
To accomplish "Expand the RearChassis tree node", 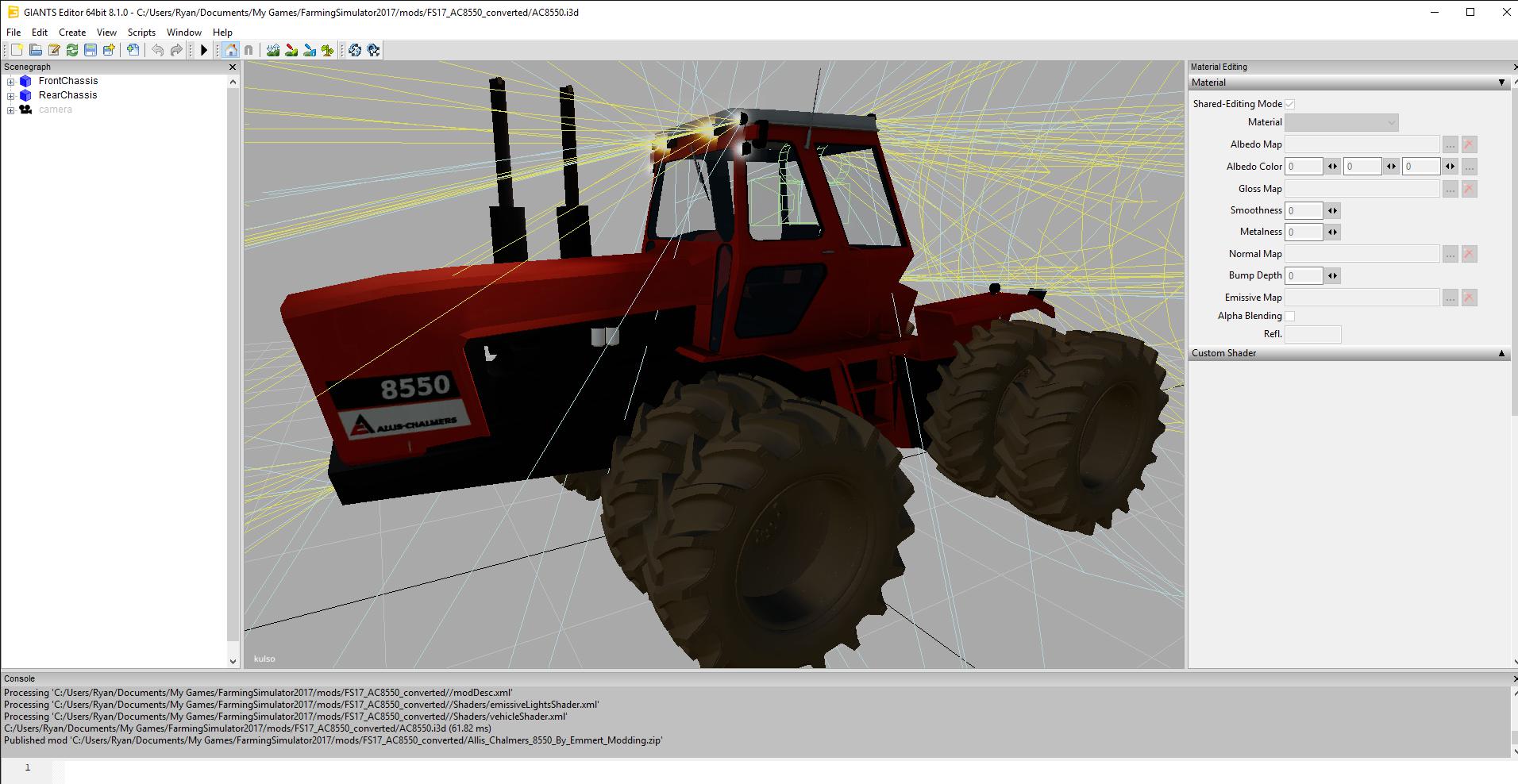I will pos(11,96).
